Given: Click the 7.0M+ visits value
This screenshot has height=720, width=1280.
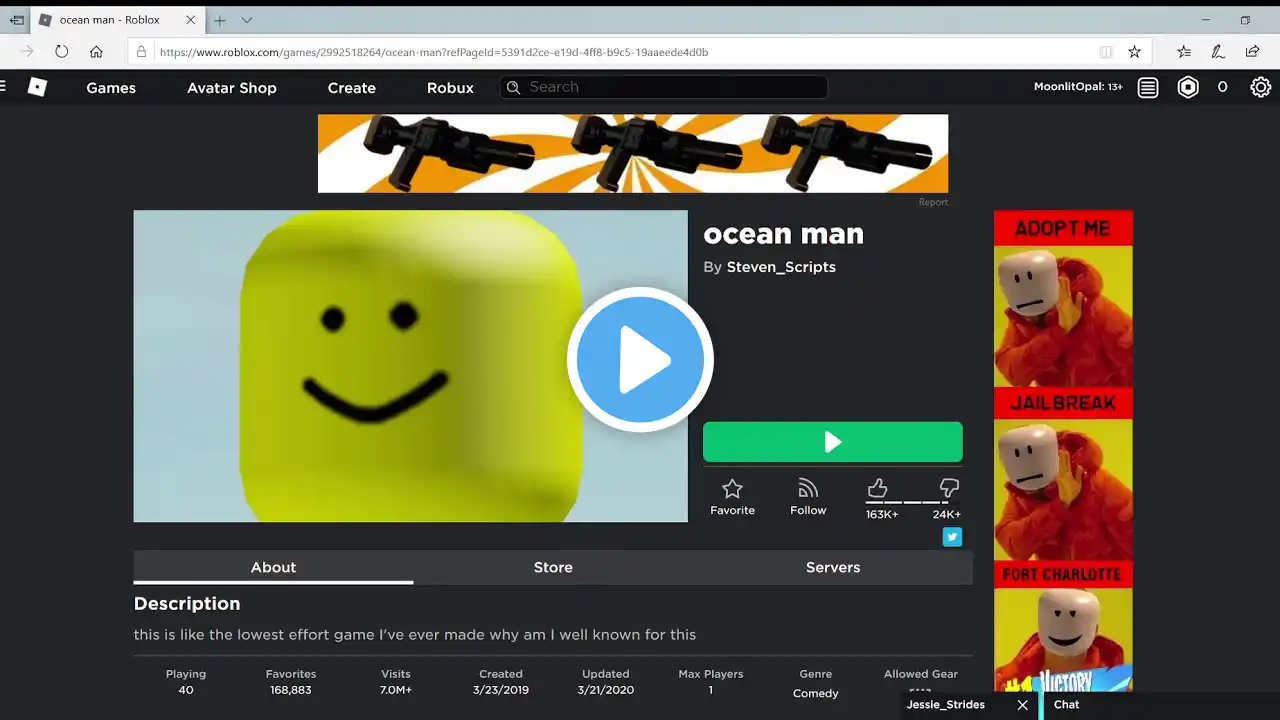Looking at the screenshot, I should [x=396, y=690].
